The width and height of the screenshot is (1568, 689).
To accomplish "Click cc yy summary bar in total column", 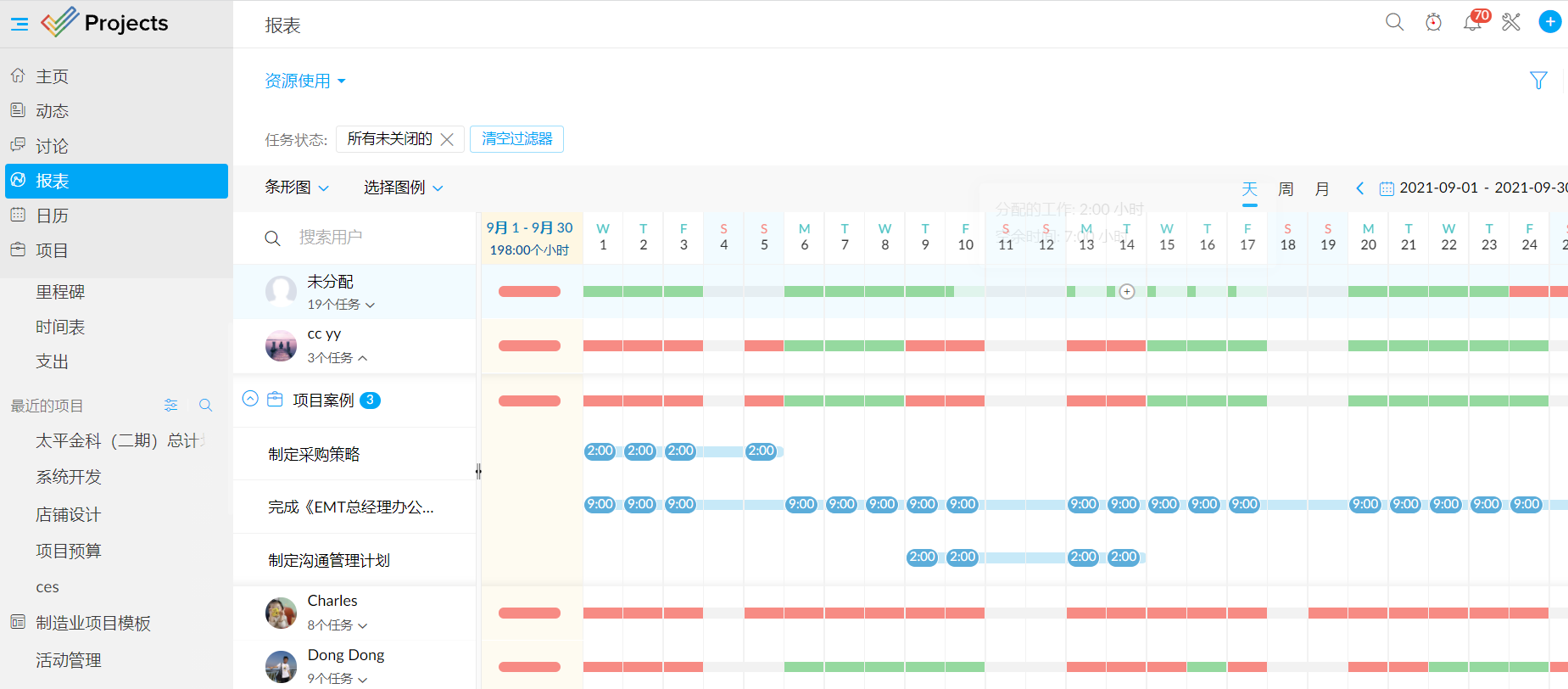I will [529, 345].
